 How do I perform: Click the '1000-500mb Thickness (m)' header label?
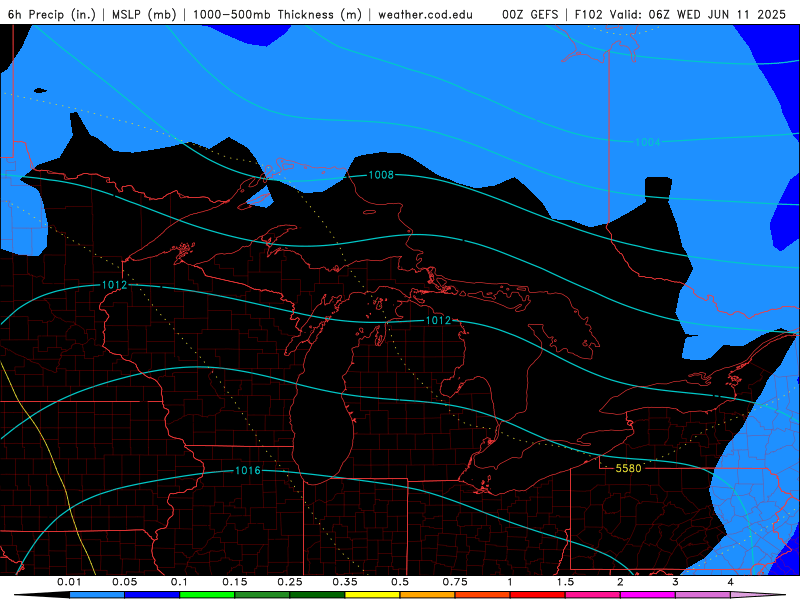277,14
